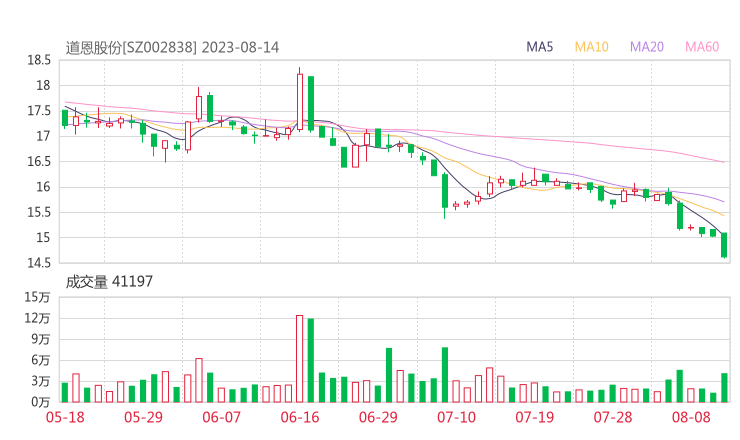
Task: Click the 15.5 price axis label
Action: click(39, 212)
